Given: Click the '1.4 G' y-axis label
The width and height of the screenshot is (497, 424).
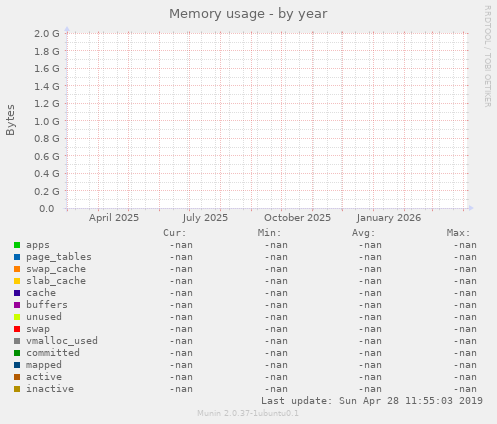Looking at the screenshot, I should [47, 86].
